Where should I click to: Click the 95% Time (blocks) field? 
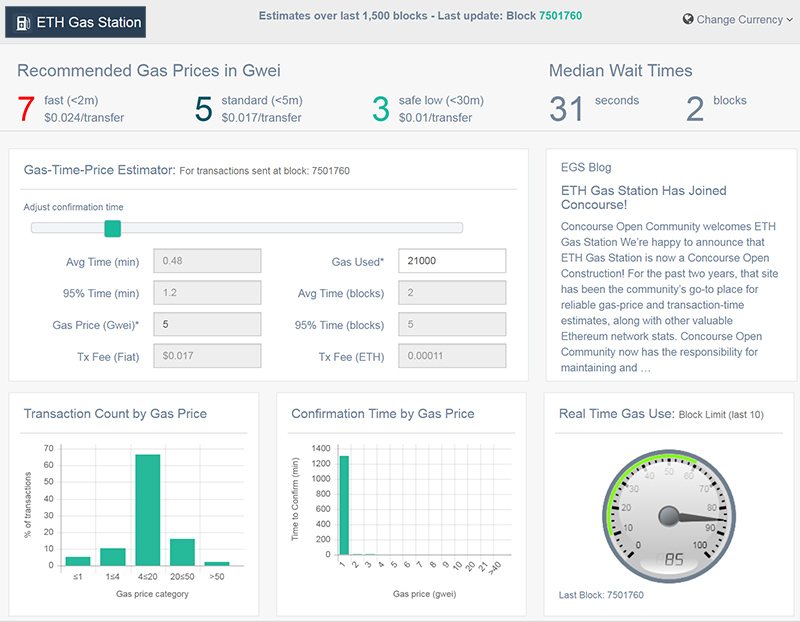click(x=452, y=324)
